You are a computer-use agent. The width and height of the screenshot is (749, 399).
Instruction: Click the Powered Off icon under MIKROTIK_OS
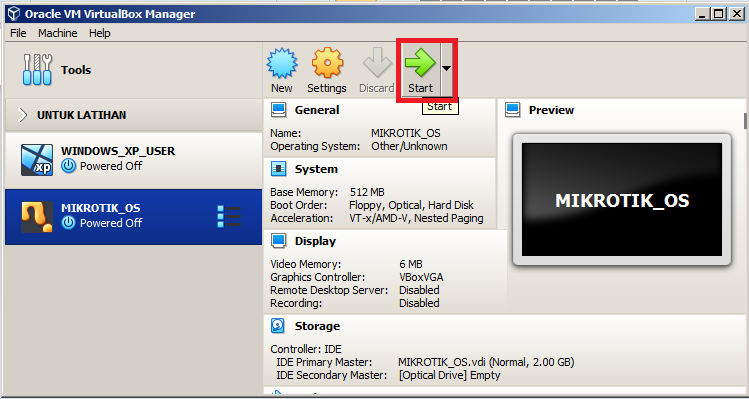pos(69,223)
